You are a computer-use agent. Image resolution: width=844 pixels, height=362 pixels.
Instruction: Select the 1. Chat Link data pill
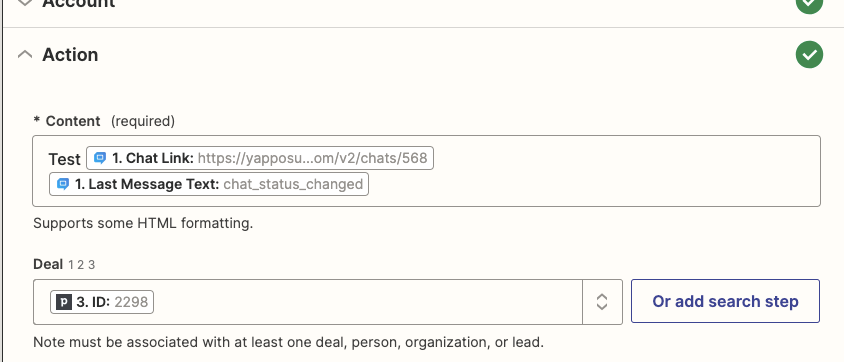[x=260, y=158]
